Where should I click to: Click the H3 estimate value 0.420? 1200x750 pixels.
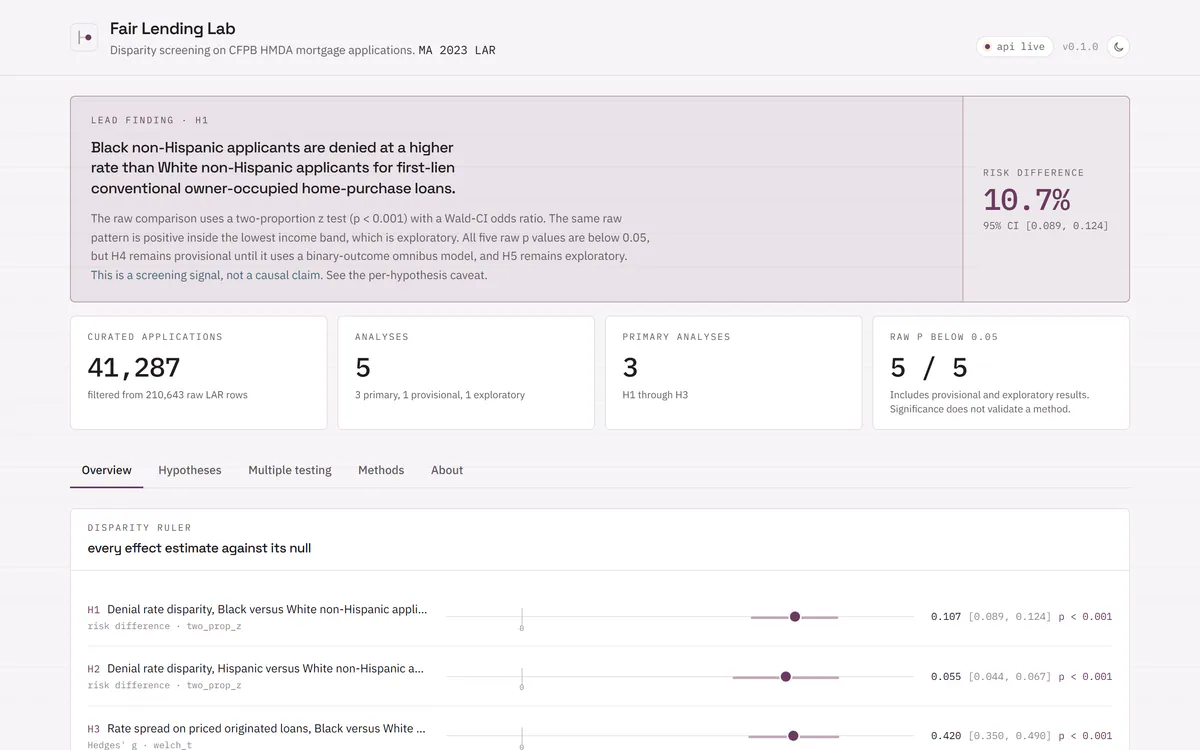[945, 736]
